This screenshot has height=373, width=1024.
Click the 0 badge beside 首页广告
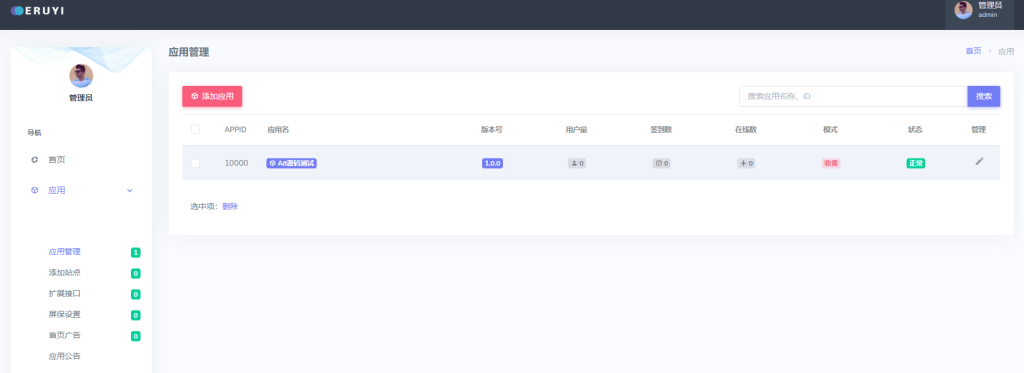point(135,336)
